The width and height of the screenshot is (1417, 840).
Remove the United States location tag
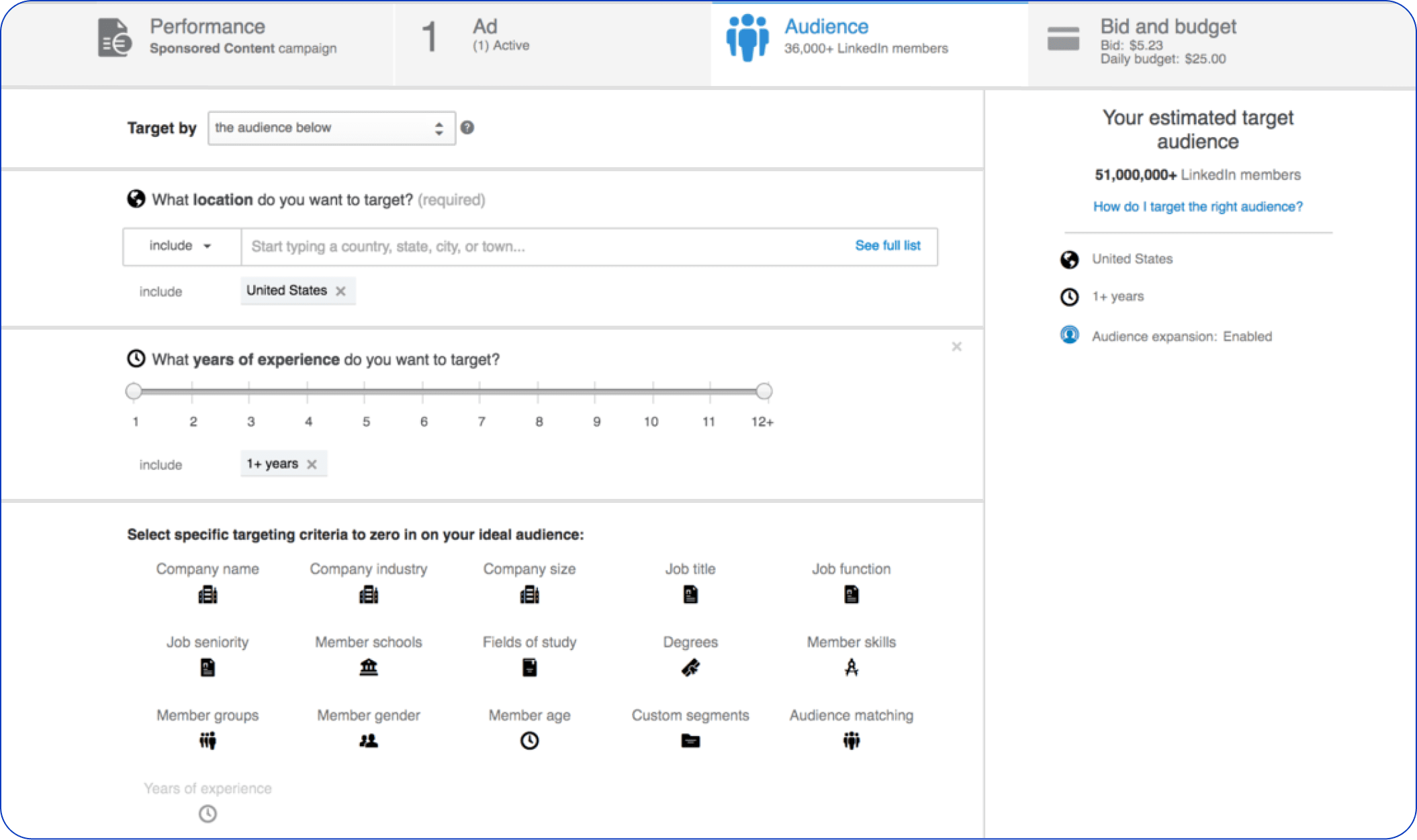(x=341, y=291)
